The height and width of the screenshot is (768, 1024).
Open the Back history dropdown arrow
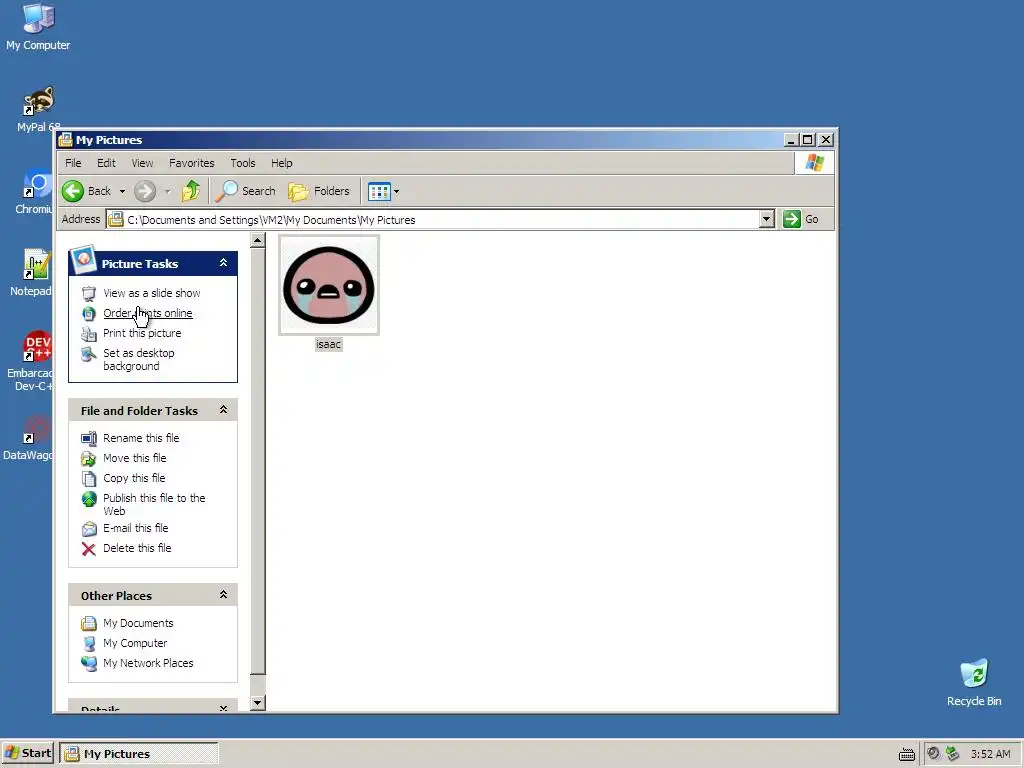click(x=122, y=191)
